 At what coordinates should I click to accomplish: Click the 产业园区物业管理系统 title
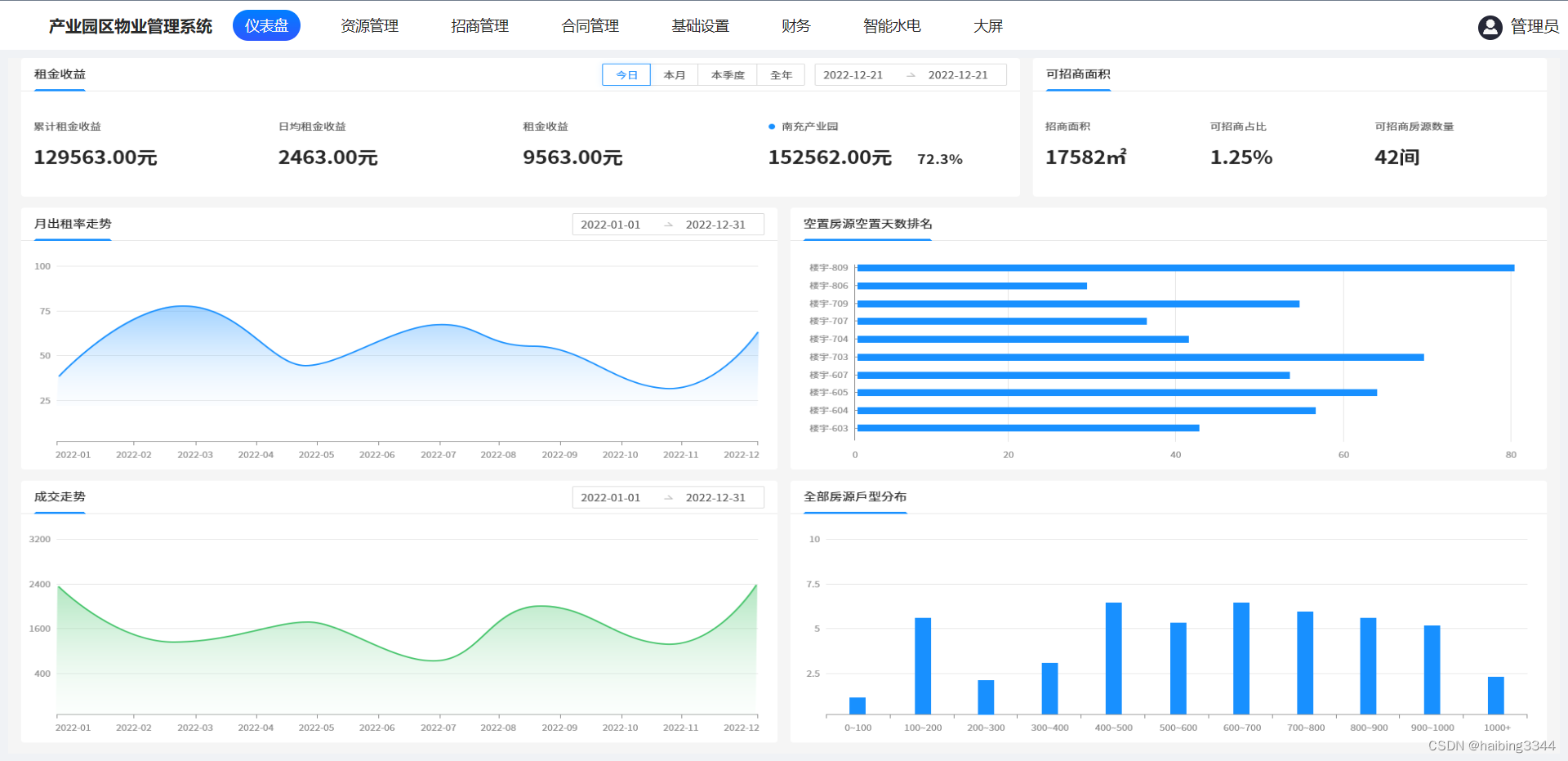pos(130,26)
